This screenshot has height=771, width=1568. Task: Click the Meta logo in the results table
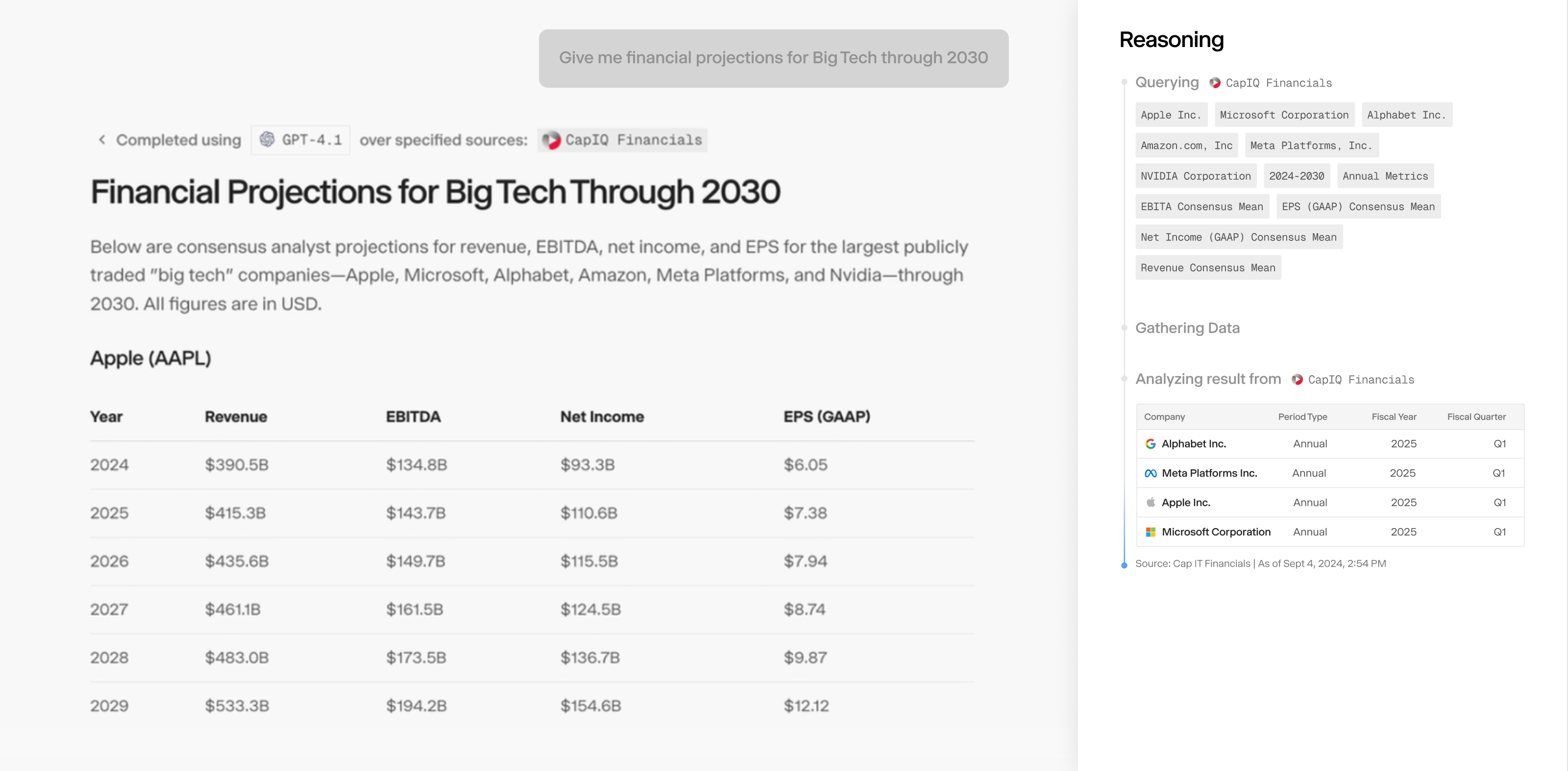tap(1151, 473)
